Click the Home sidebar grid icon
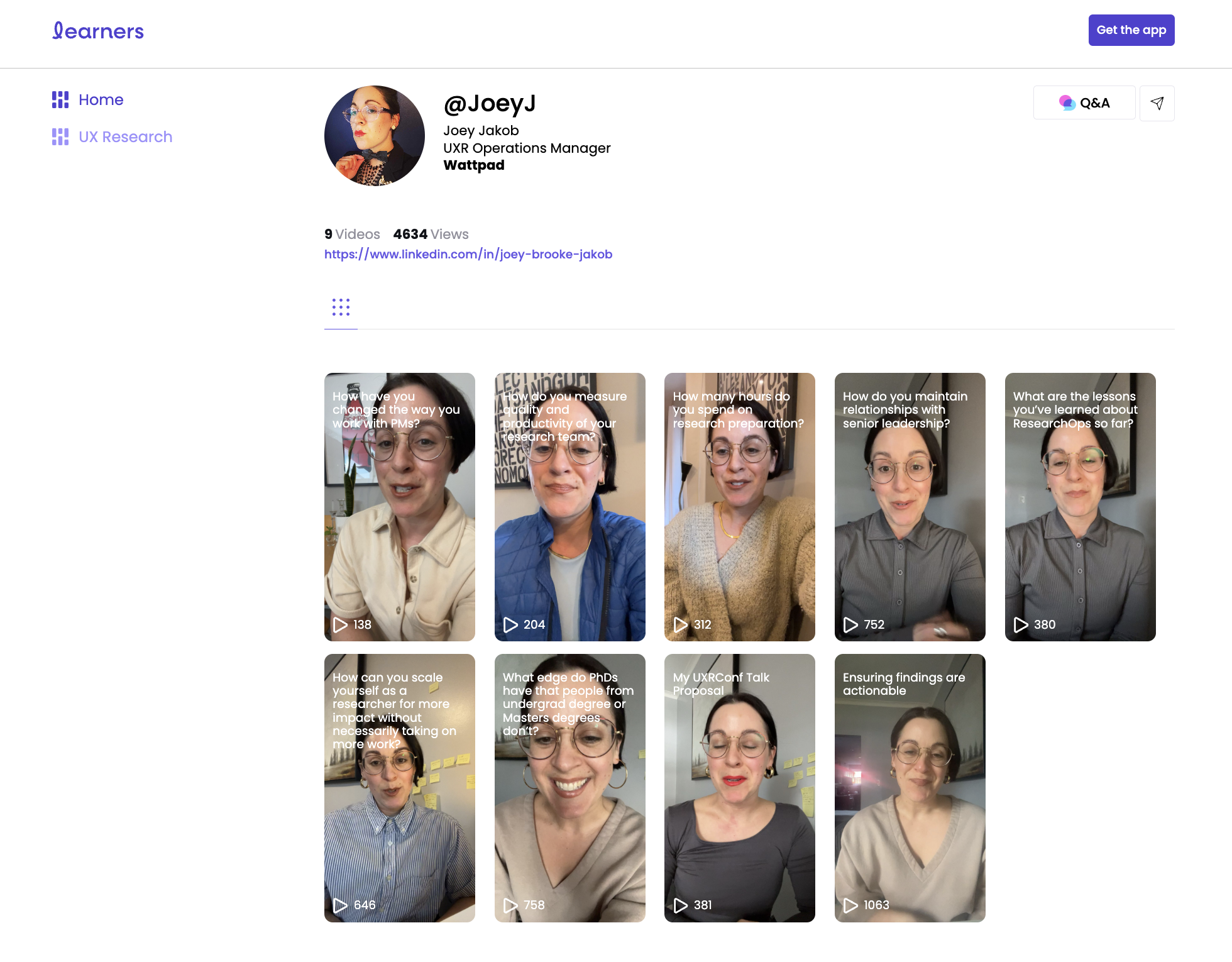The height and width of the screenshot is (962, 1232). click(x=60, y=100)
